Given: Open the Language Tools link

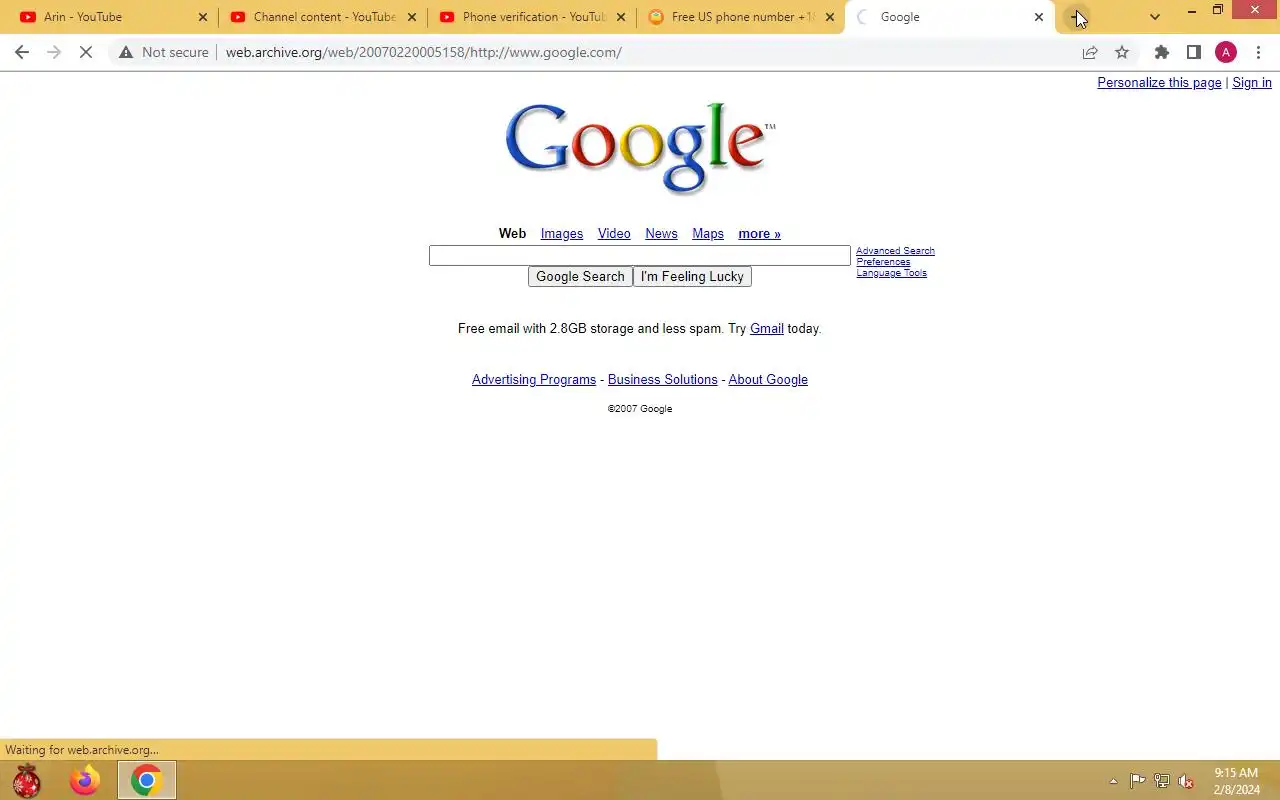Looking at the screenshot, I should point(891,273).
